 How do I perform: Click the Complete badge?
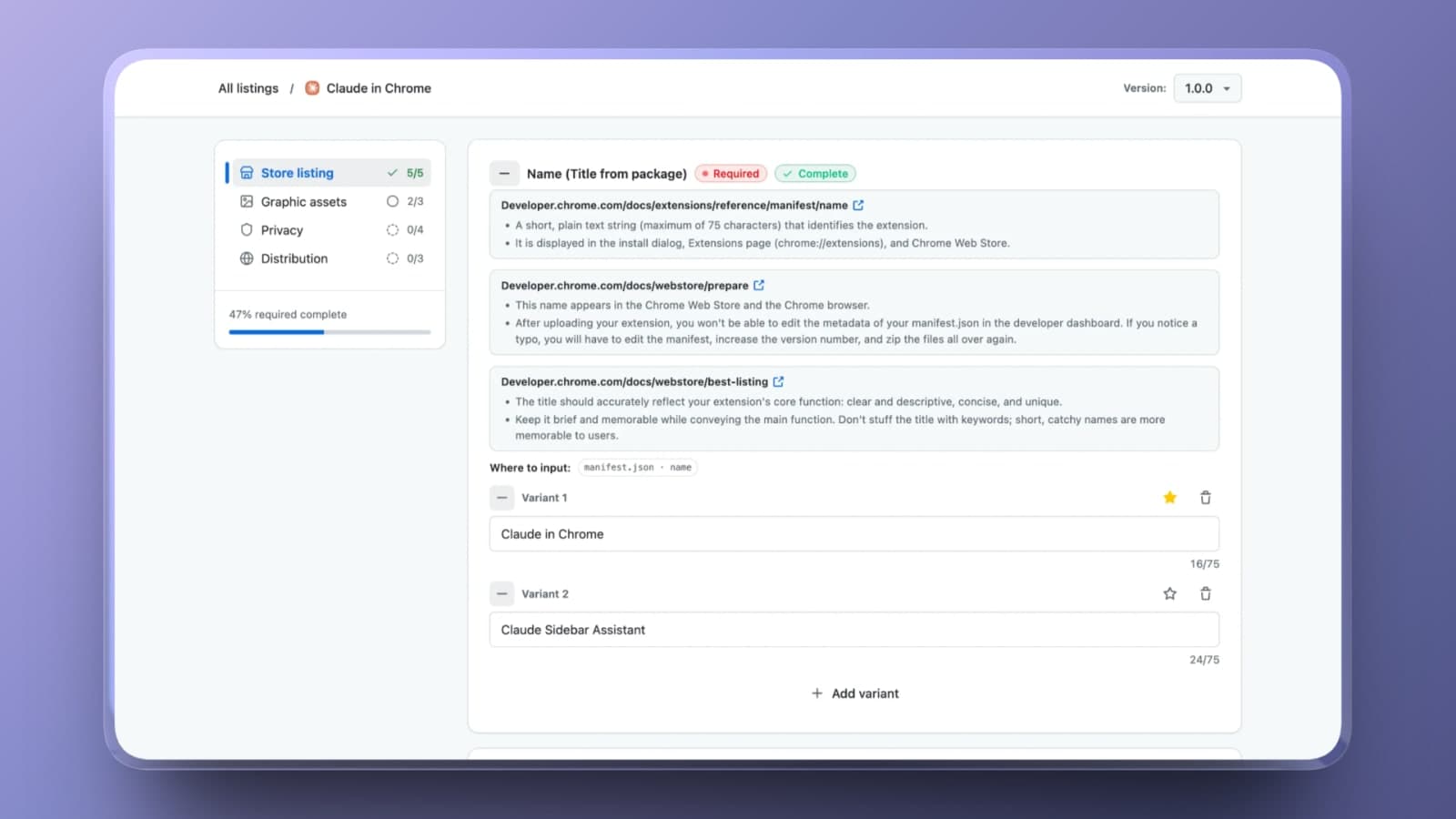coord(815,174)
